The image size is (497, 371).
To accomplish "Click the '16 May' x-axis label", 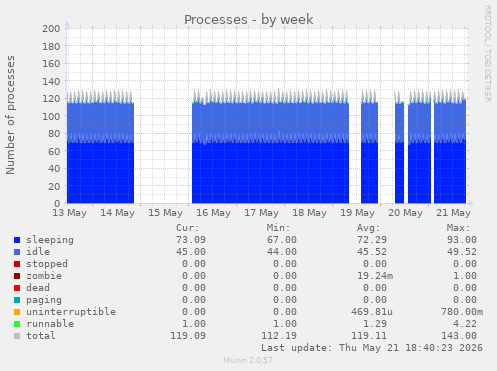I will click(x=213, y=213).
